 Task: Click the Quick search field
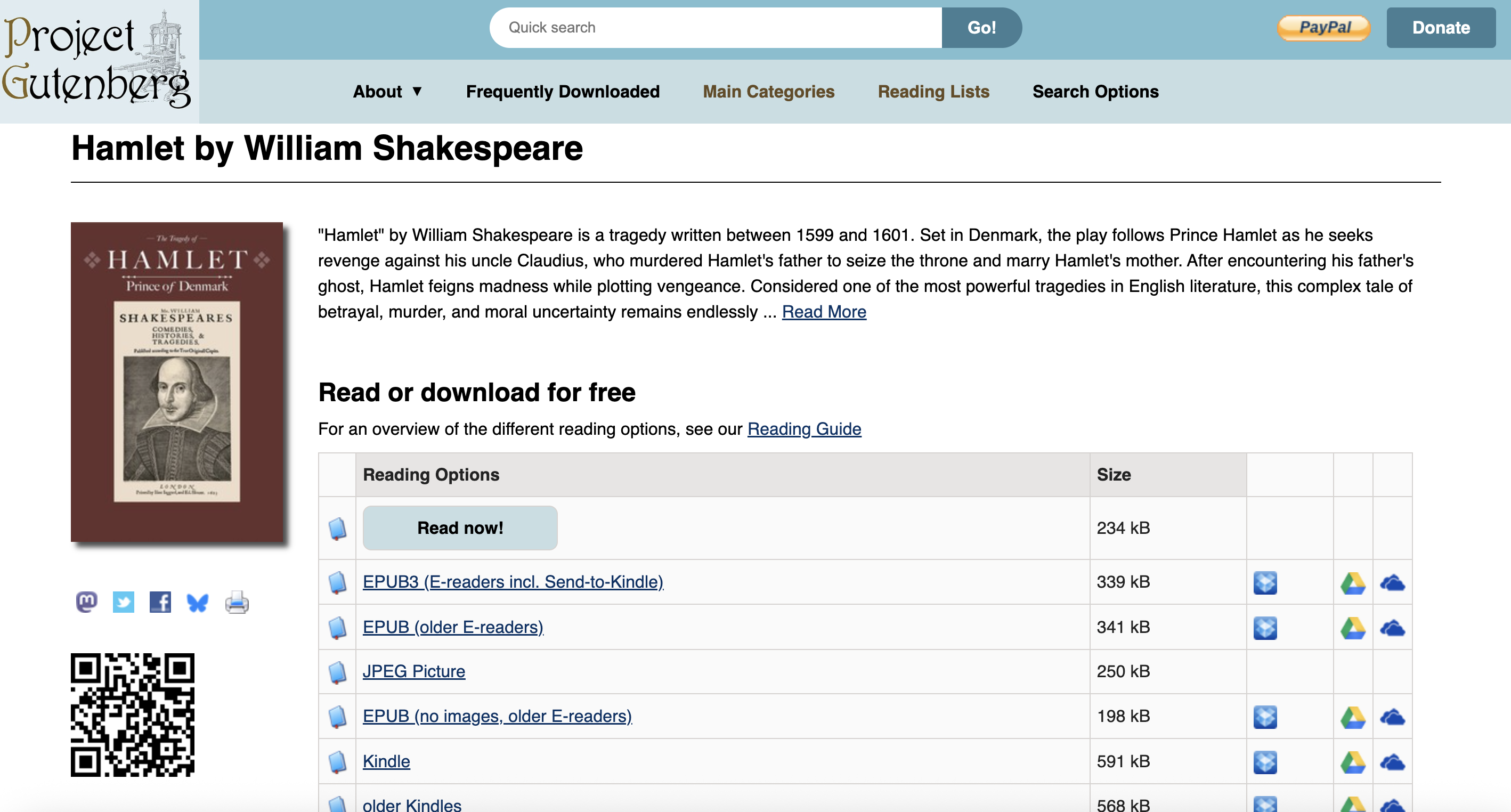coord(716,28)
